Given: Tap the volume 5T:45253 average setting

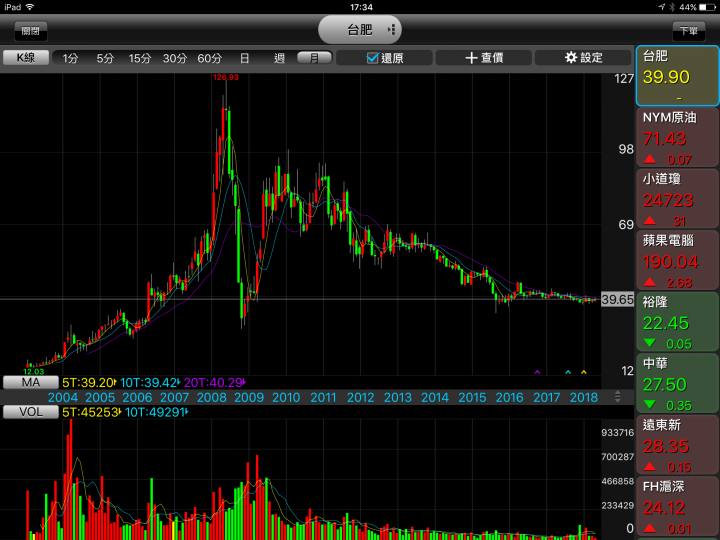Looking at the screenshot, I should point(91,412).
